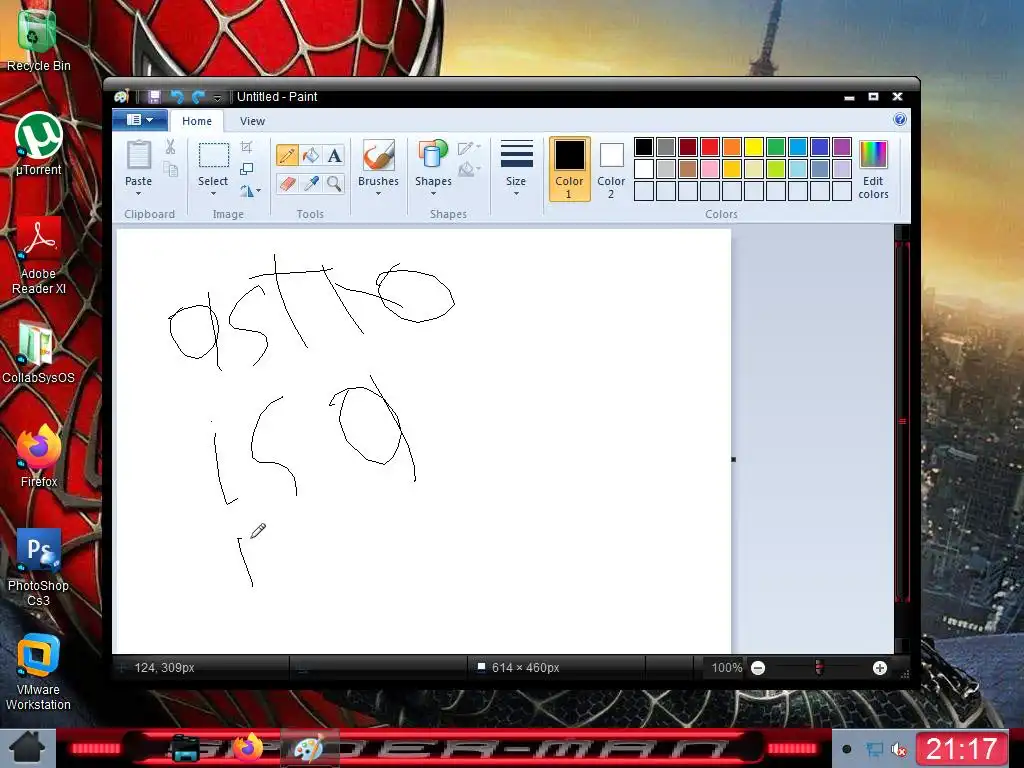Pick the green color swatch
The width and height of the screenshot is (1024, 768).
click(776, 147)
